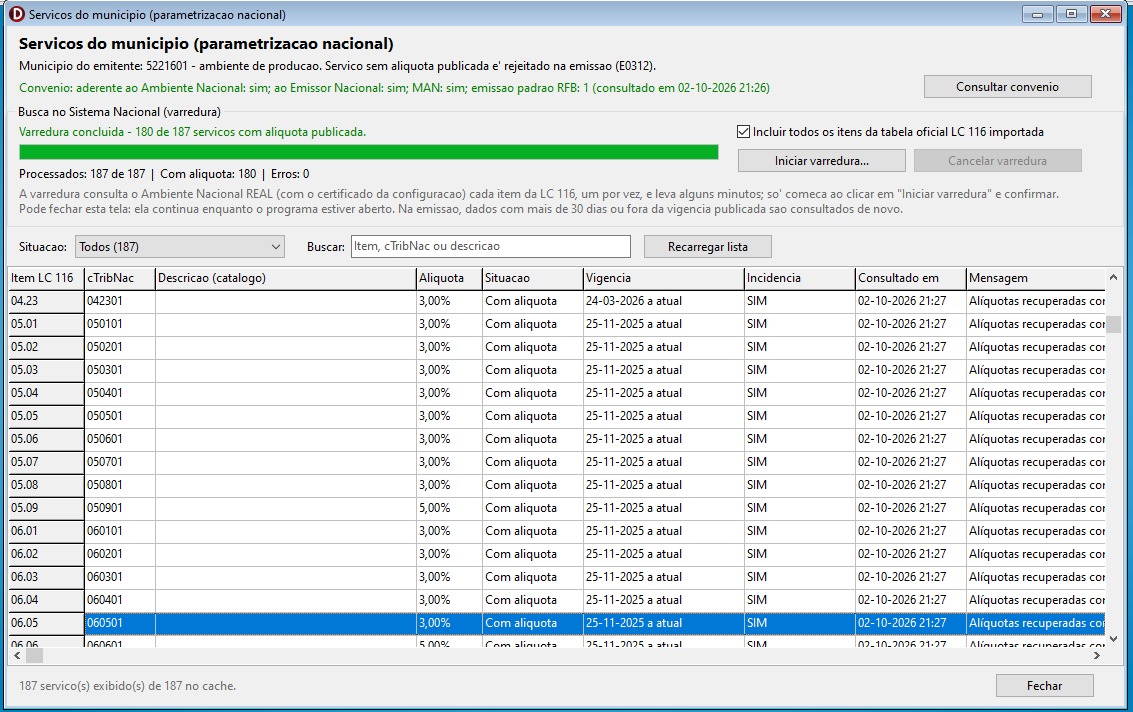
Task: Start the scan with Iniciar varredura
Action: (822, 160)
